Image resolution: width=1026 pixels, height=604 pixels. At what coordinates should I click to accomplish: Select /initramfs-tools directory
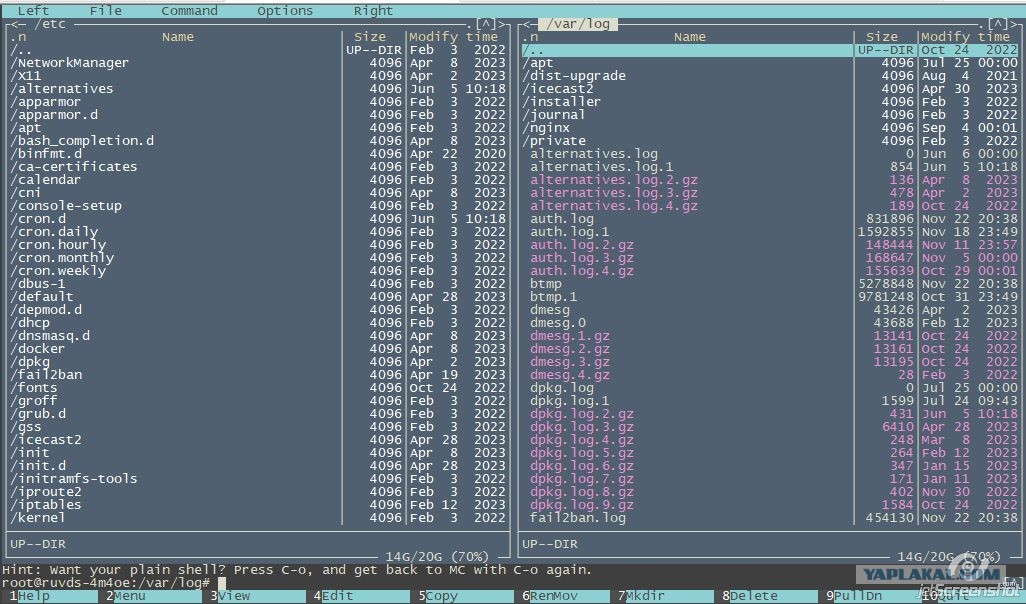pyautogui.click(x=258, y=479)
